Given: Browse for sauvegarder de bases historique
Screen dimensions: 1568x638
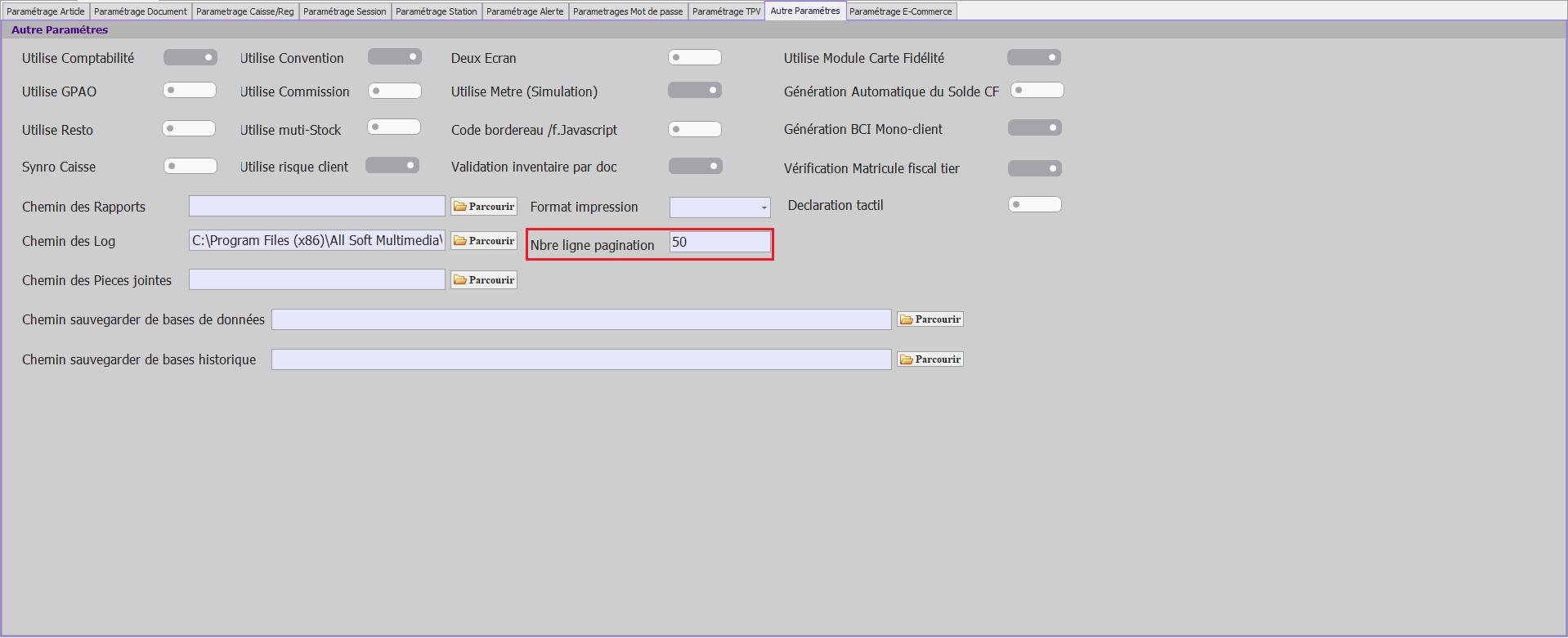Looking at the screenshot, I should (930, 359).
